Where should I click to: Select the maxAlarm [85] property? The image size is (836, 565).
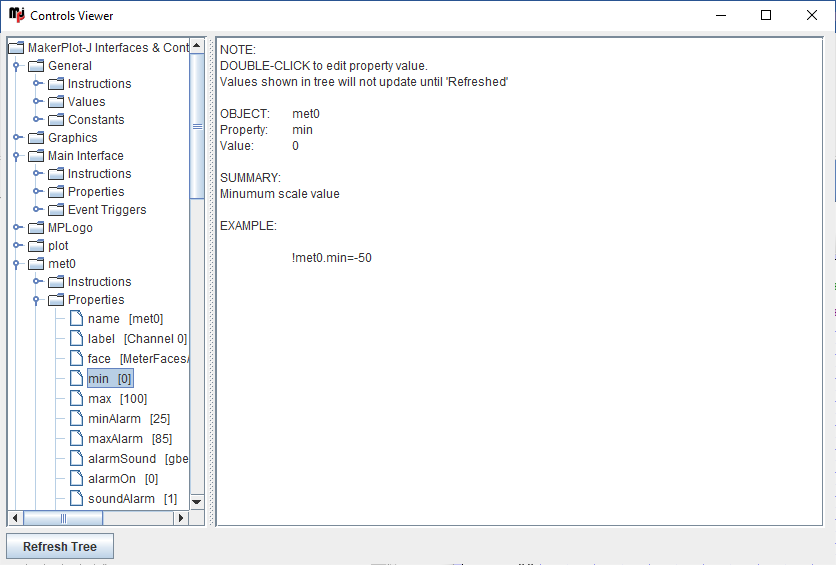coord(130,439)
